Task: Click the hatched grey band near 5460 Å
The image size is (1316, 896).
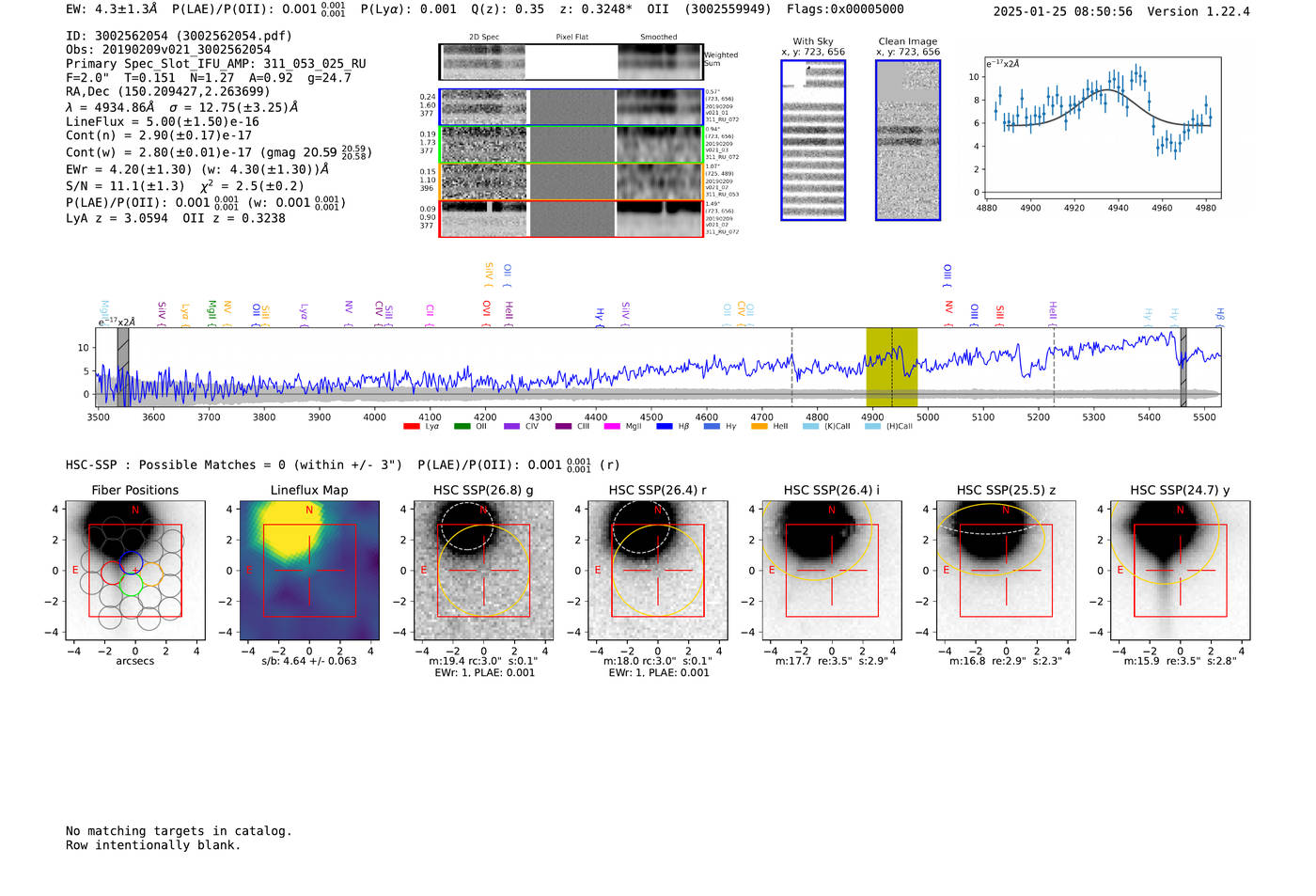Action: 1183,367
